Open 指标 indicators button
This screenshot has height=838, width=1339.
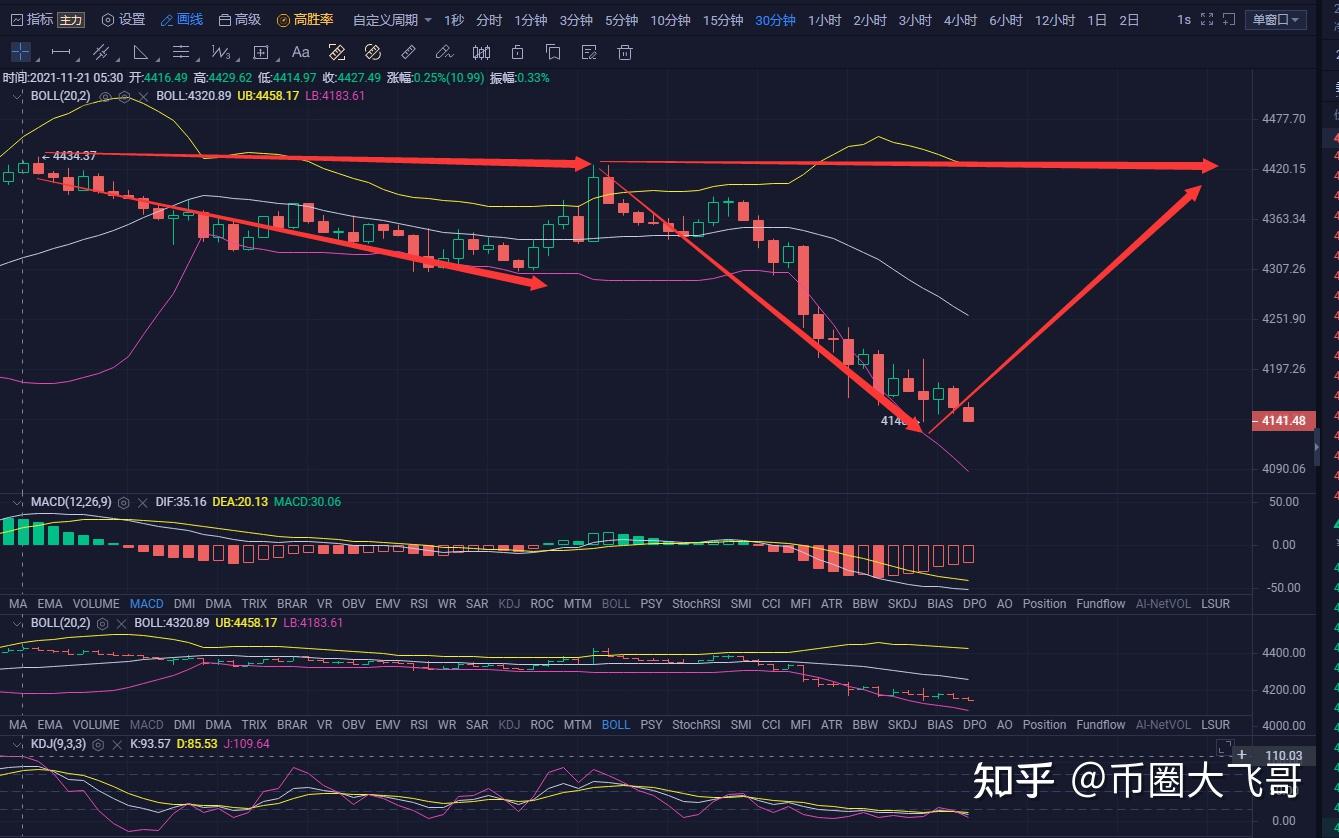tap(32, 20)
